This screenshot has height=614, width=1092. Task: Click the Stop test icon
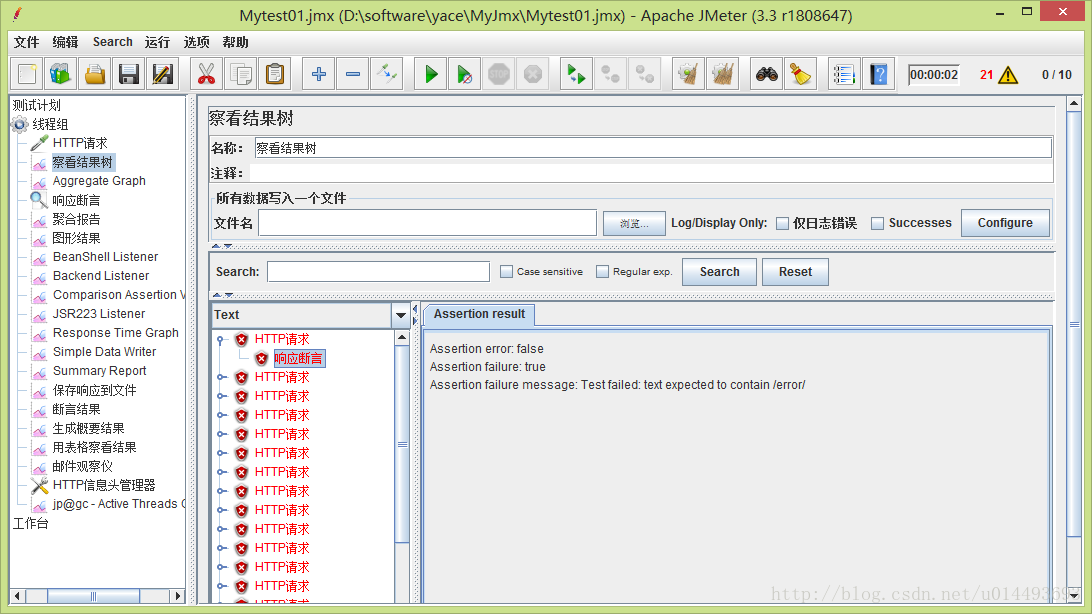click(499, 74)
